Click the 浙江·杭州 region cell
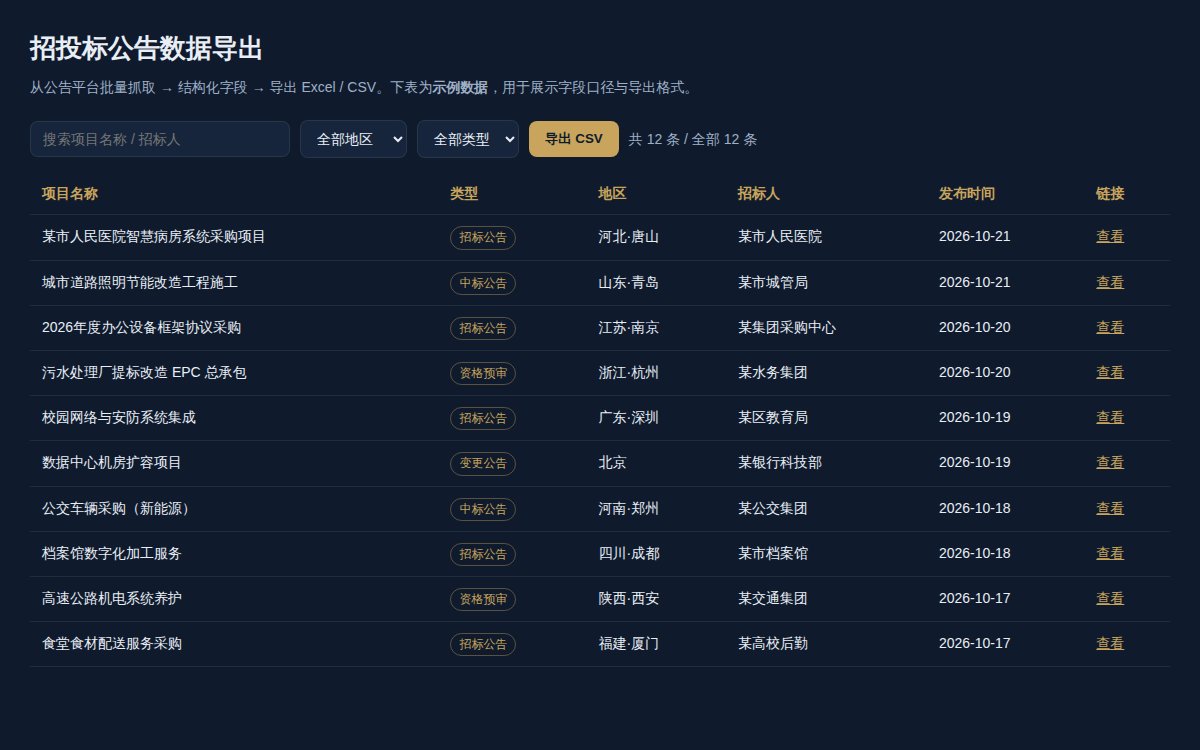 (x=628, y=373)
